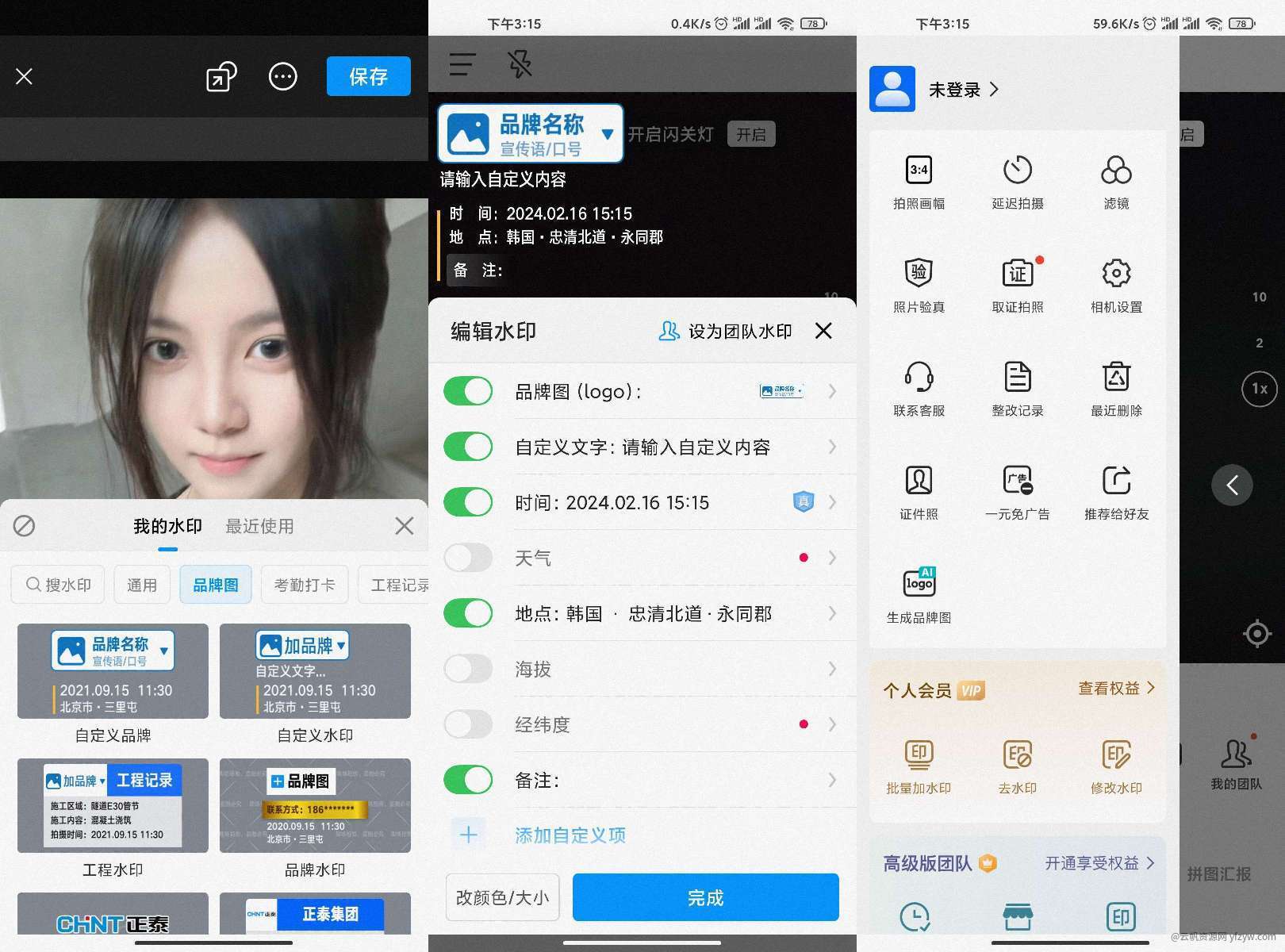This screenshot has width=1285, height=952.
Task: Expand the 海拔 row chevron
Action: tap(832, 669)
